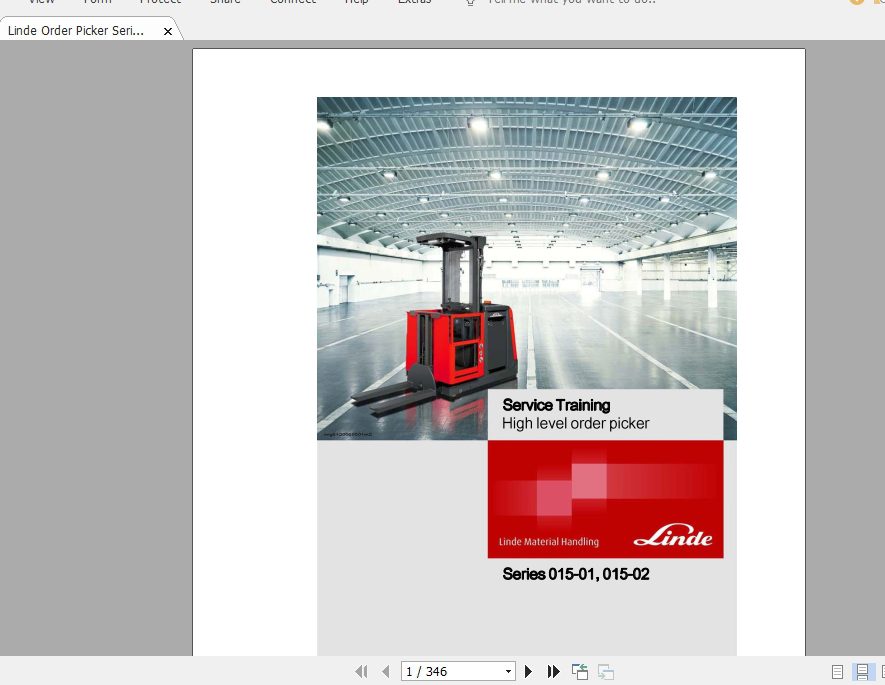Go to the next page
885x685 pixels.
(x=528, y=671)
